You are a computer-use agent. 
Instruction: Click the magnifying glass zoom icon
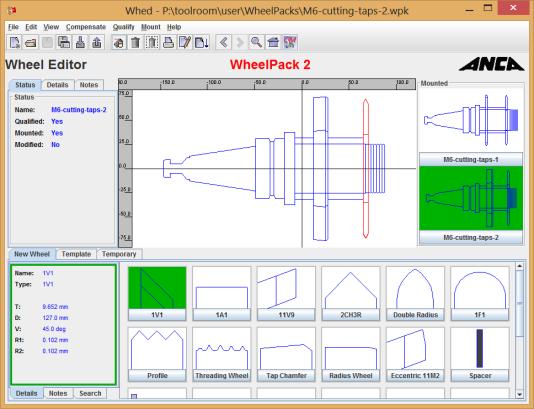[x=256, y=43]
